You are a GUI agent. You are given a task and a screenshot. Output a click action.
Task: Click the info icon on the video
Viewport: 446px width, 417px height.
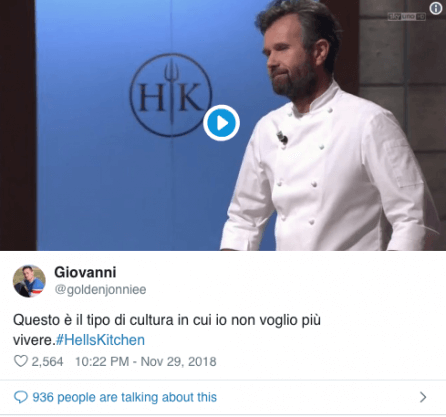pos(436,8)
